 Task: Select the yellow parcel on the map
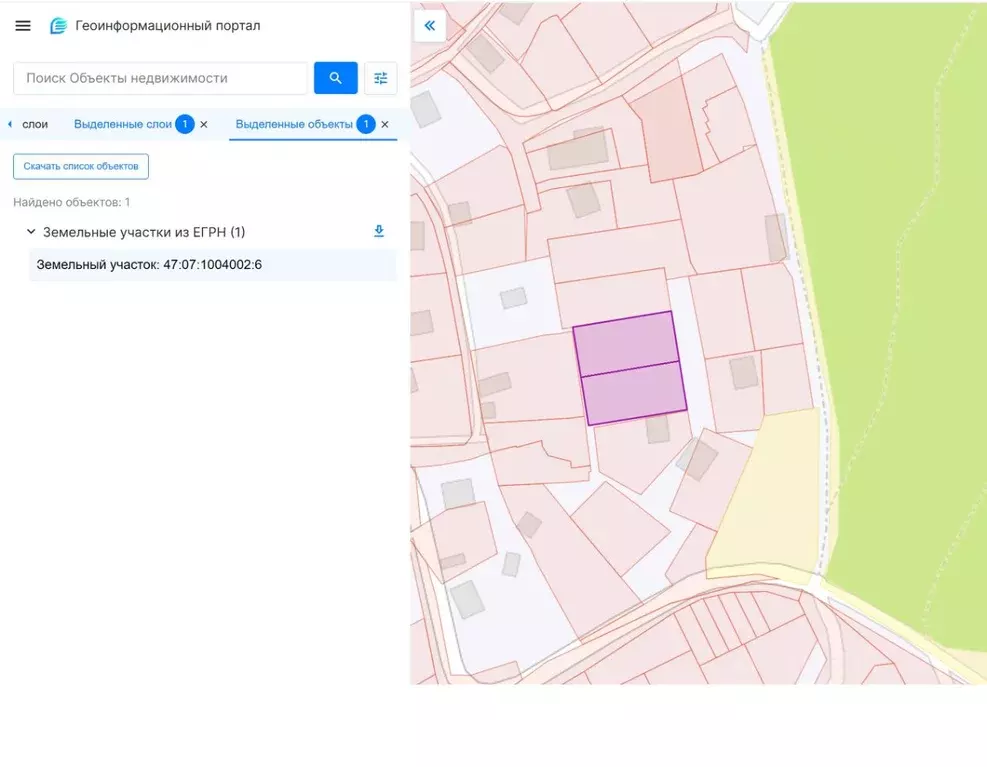click(765, 500)
